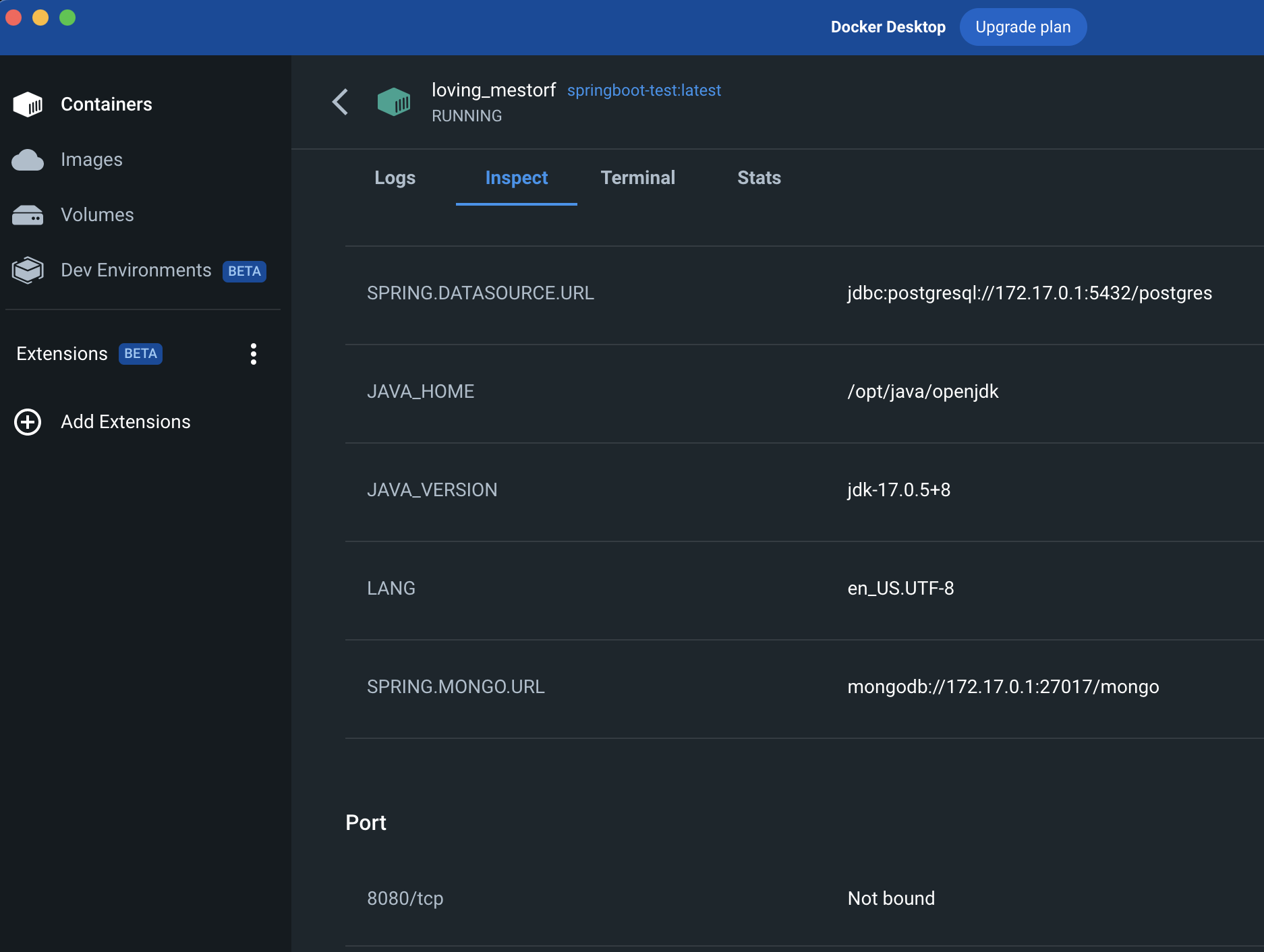
Task: Switch to the Stats tab
Action: [759, 178]
